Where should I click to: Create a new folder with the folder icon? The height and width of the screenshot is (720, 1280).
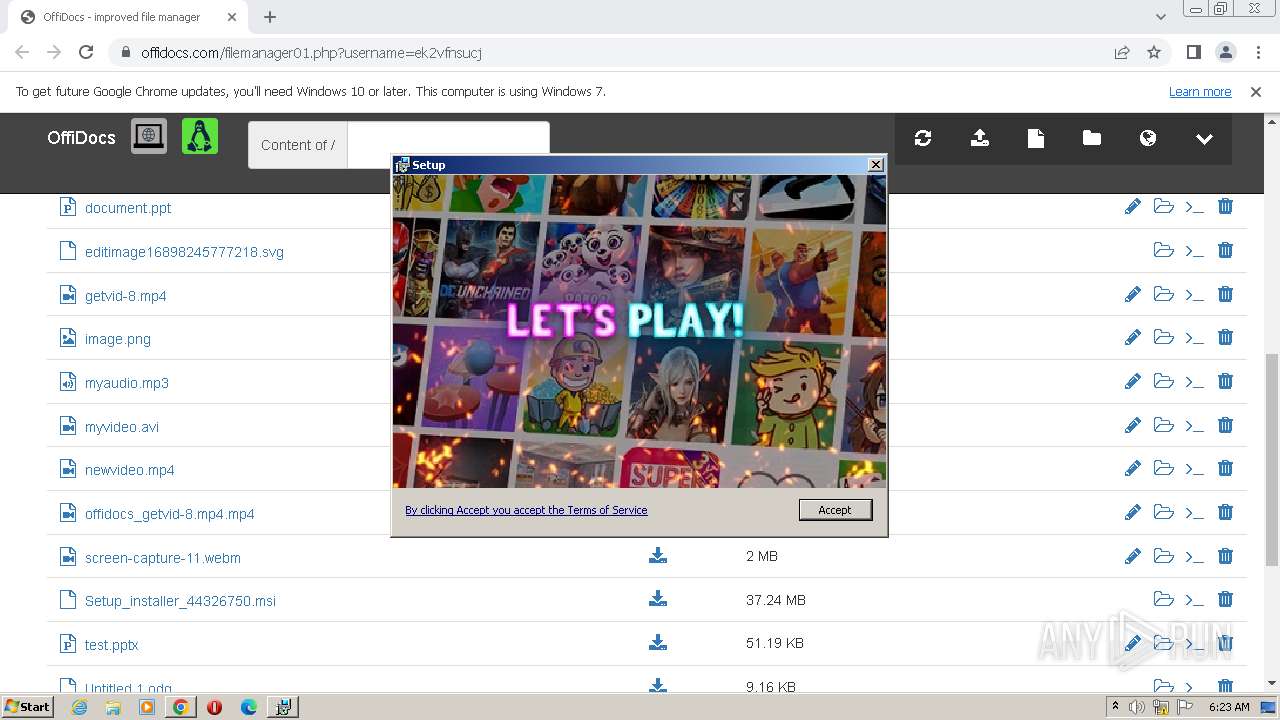(1092, 139)
